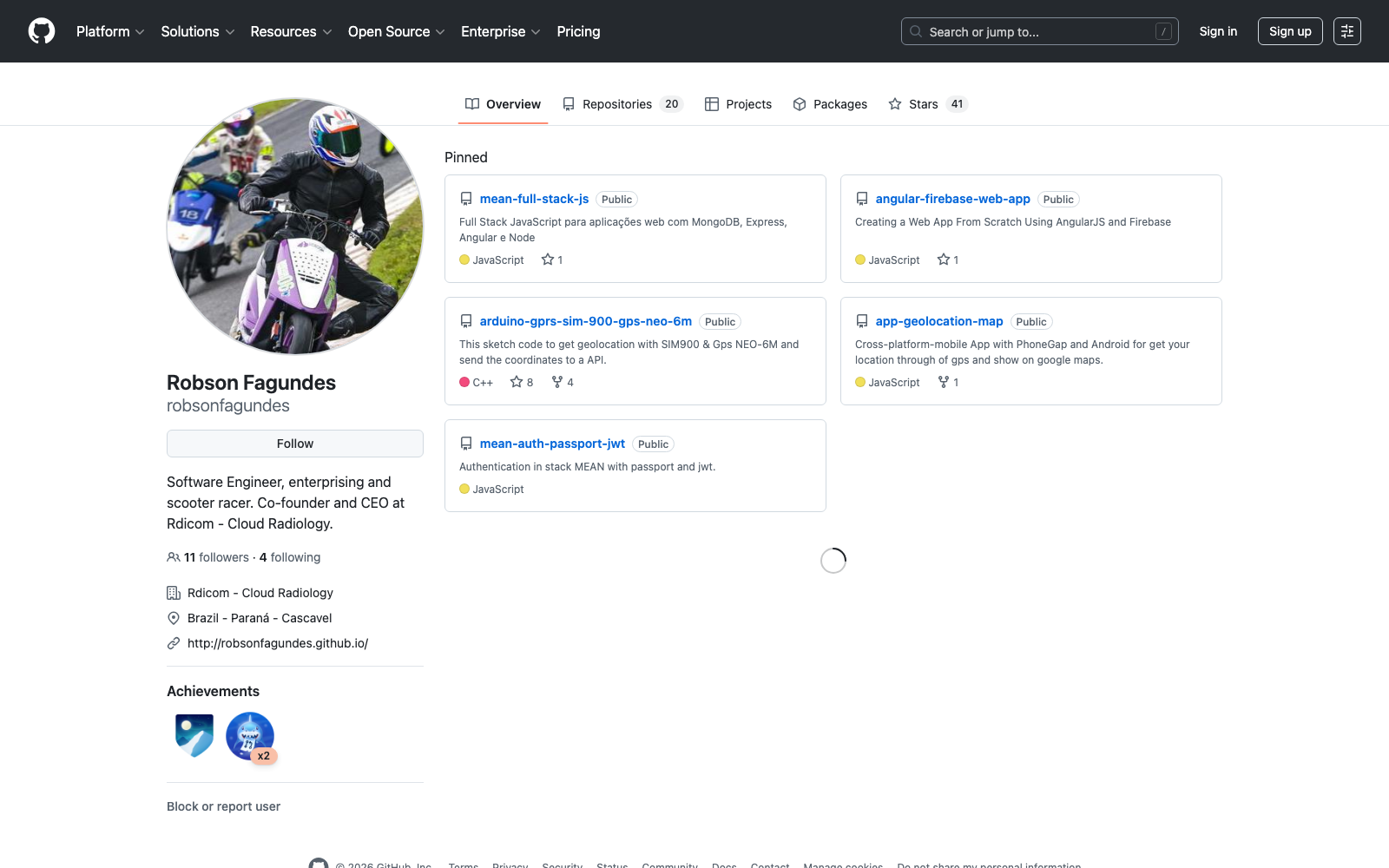Select the Overview tab

[x=503, y=104]
